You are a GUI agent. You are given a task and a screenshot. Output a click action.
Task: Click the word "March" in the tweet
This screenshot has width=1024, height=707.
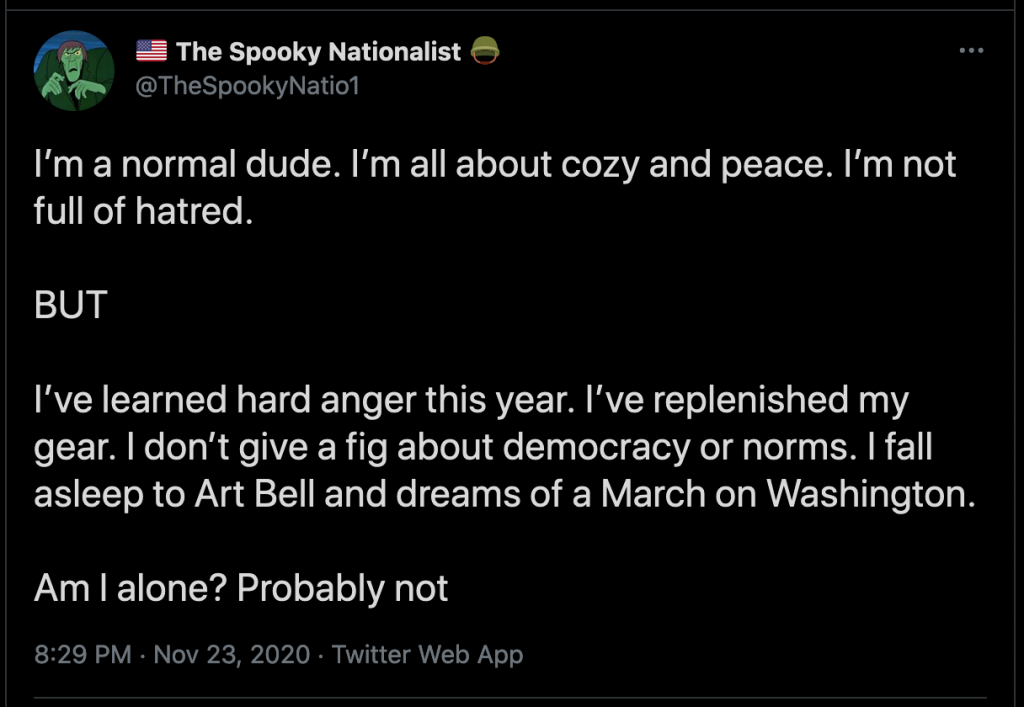coord(653,494)
